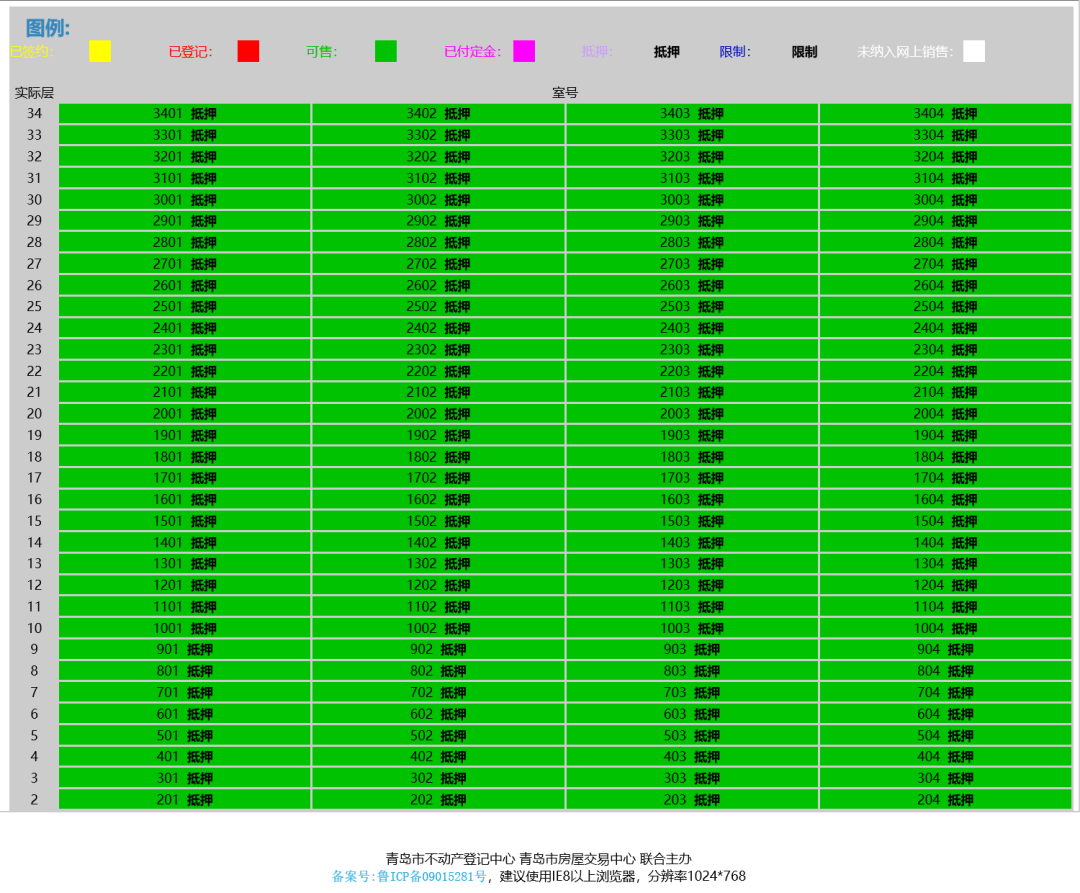Select room 2601 cell

pyautogui.click(x=185, y=285)
